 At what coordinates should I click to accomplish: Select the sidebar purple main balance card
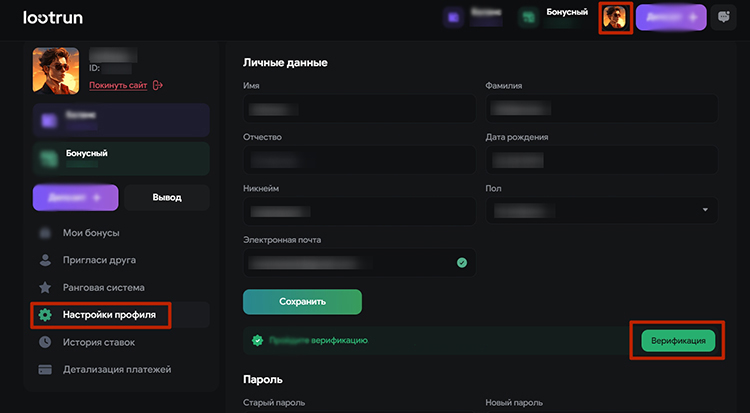[x=121, y=120]
